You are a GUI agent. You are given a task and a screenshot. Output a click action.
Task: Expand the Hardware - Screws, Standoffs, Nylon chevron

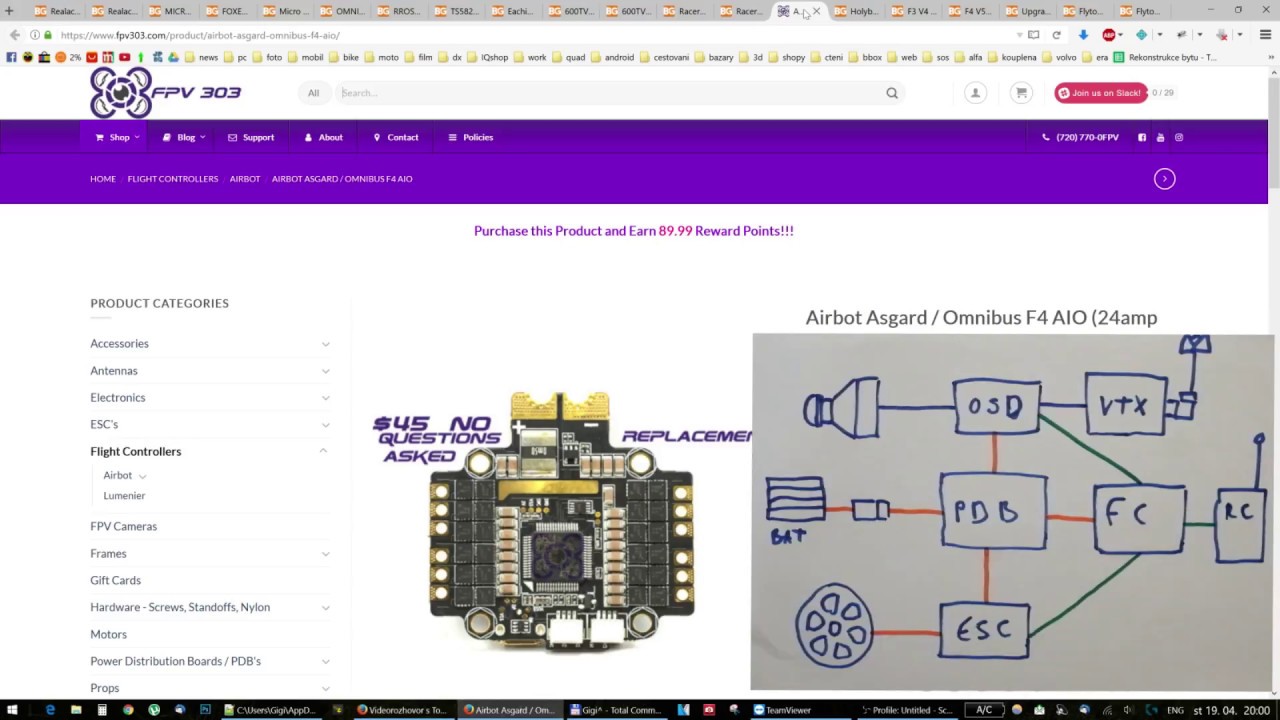tap(325, 608)
